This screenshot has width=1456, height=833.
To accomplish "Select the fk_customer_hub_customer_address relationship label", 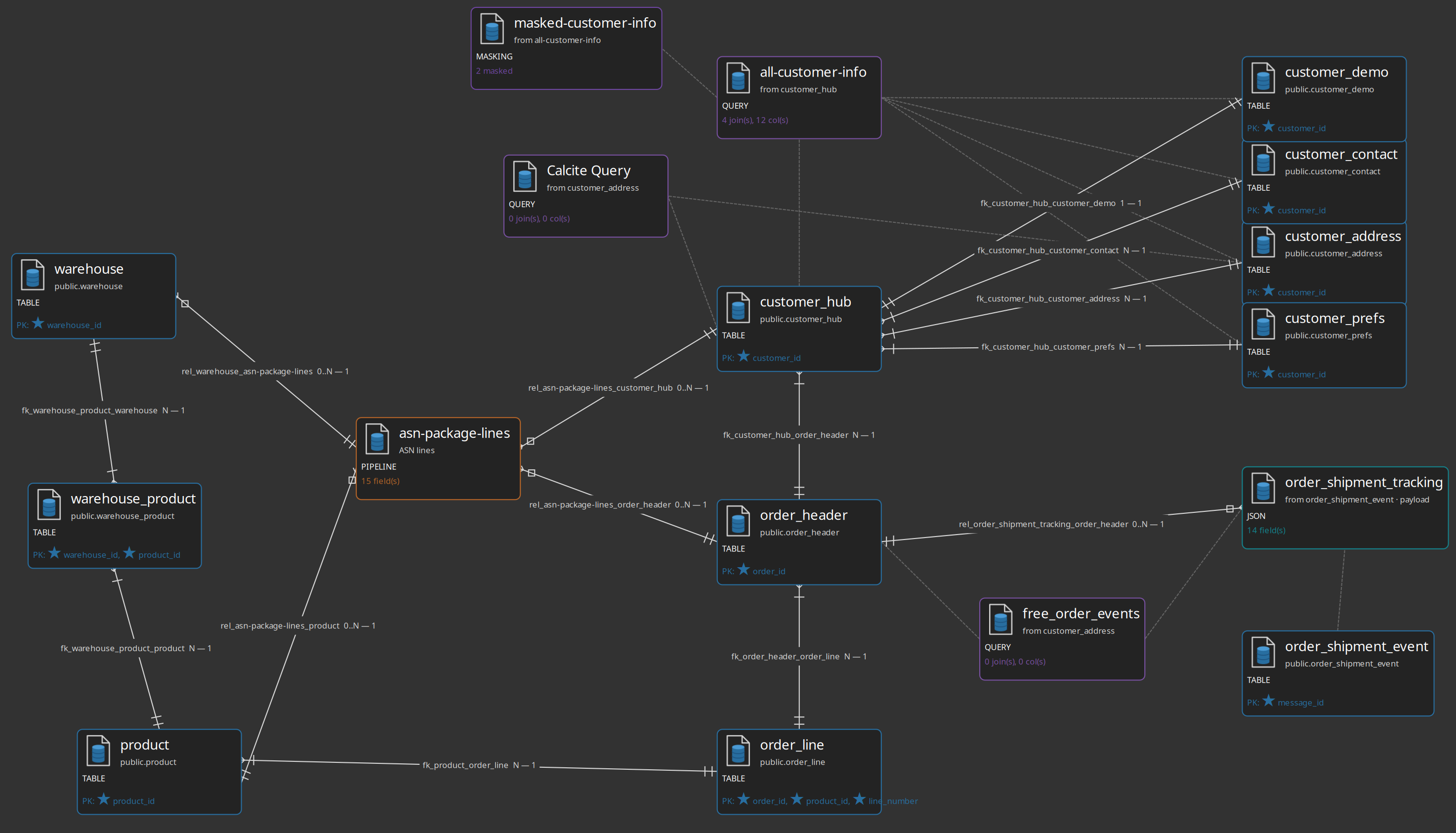I will tap(1061, 299).
